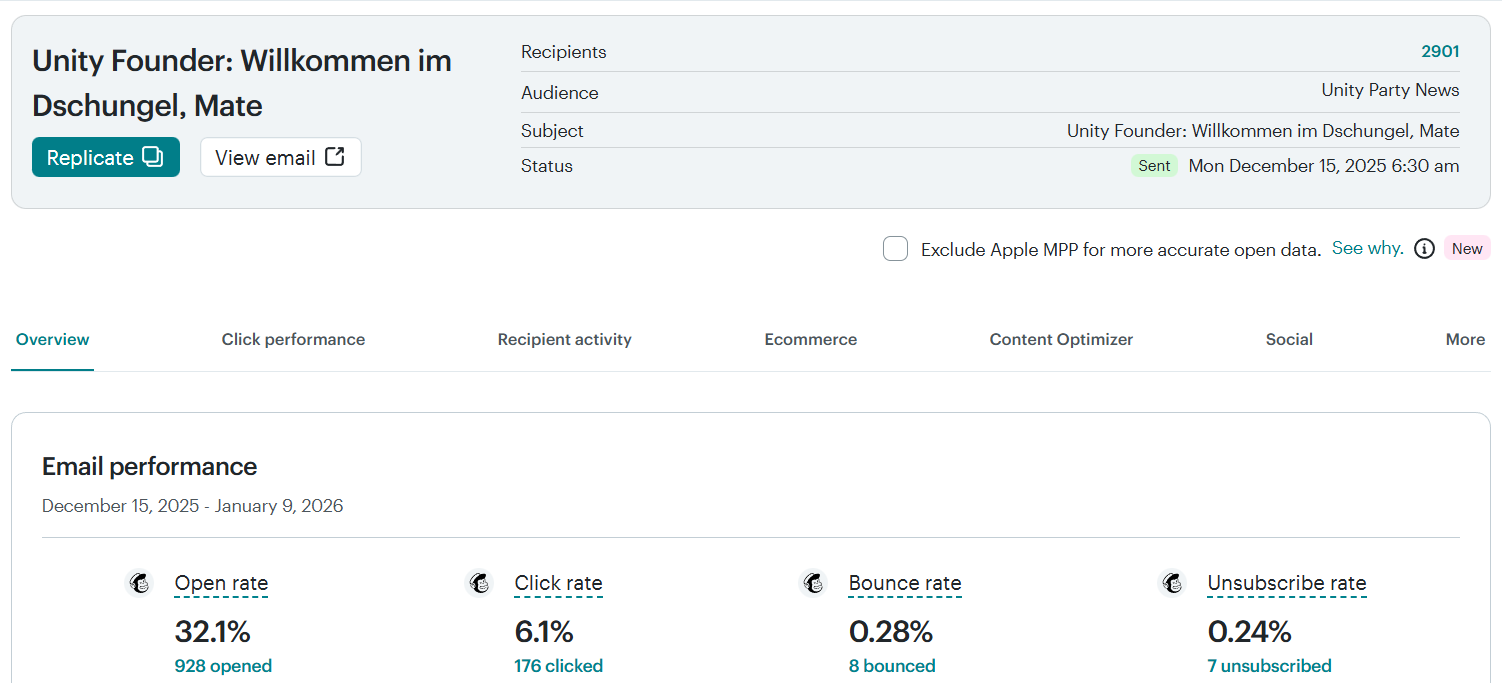The height and width of the screenshot is (683, 1502).
Task: Click the Mailchimp icon beside Unsubscribe rate
Action: click(1173, 583)
